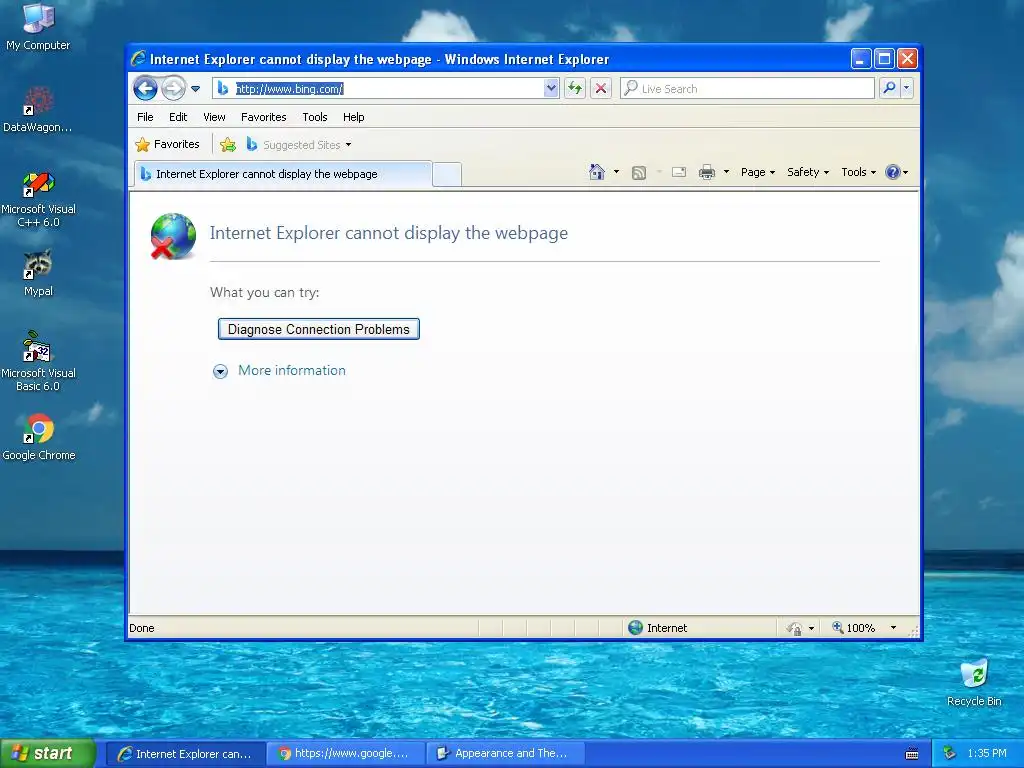Expand the Home button dropdown arrow
1024x768 pixels.
616,172
